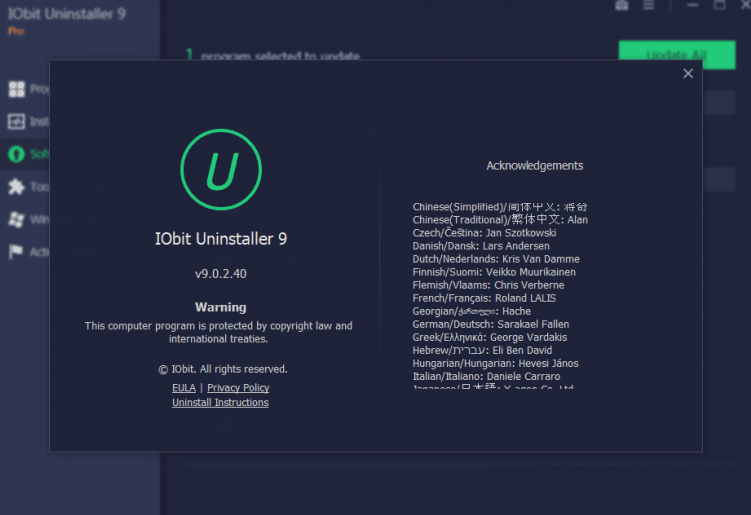
Task: Open the Action Center flag icon
Action: (x=16, y=252)
